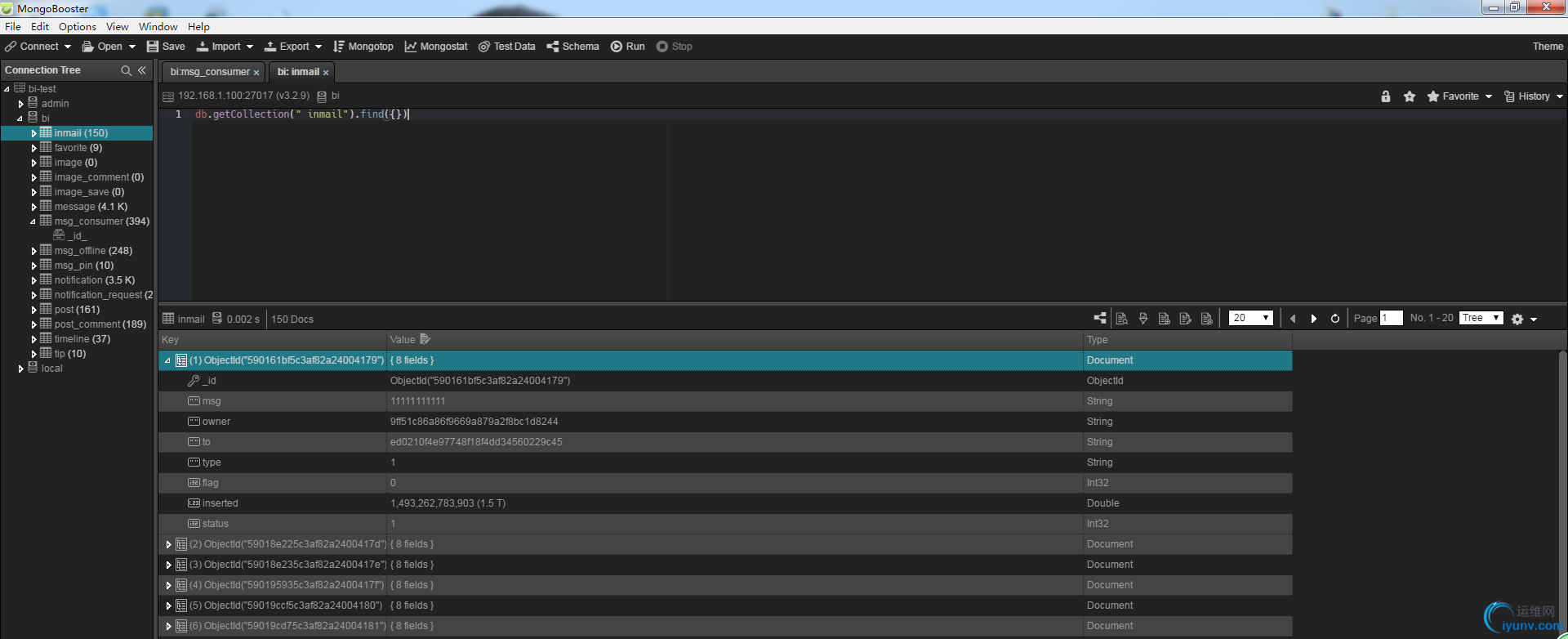Search the Connection Tree with magnifier icon
1568x639 pixels.
126,70
